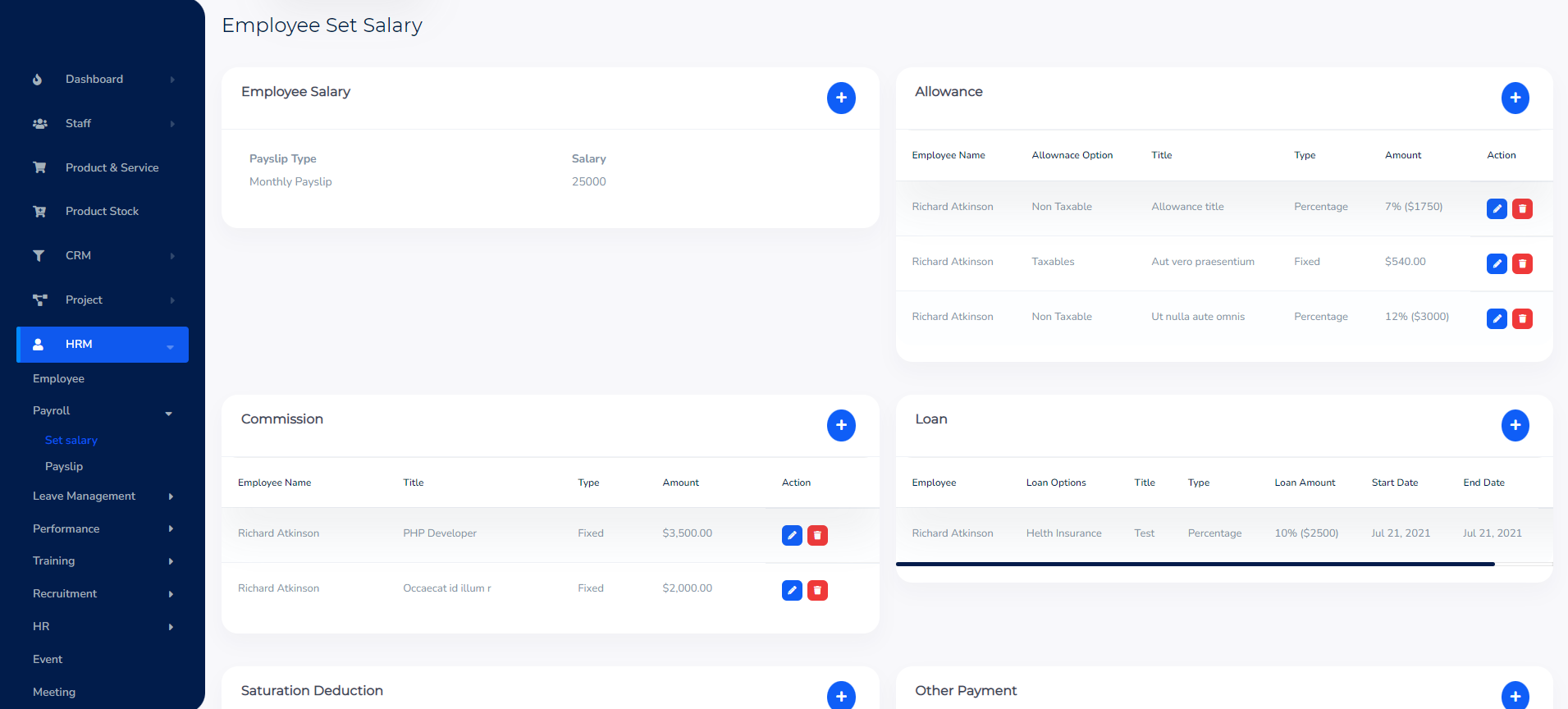Collapse the HRM sidebar menu
Screen dimensions: 1568x709
(x=103, y=345)
